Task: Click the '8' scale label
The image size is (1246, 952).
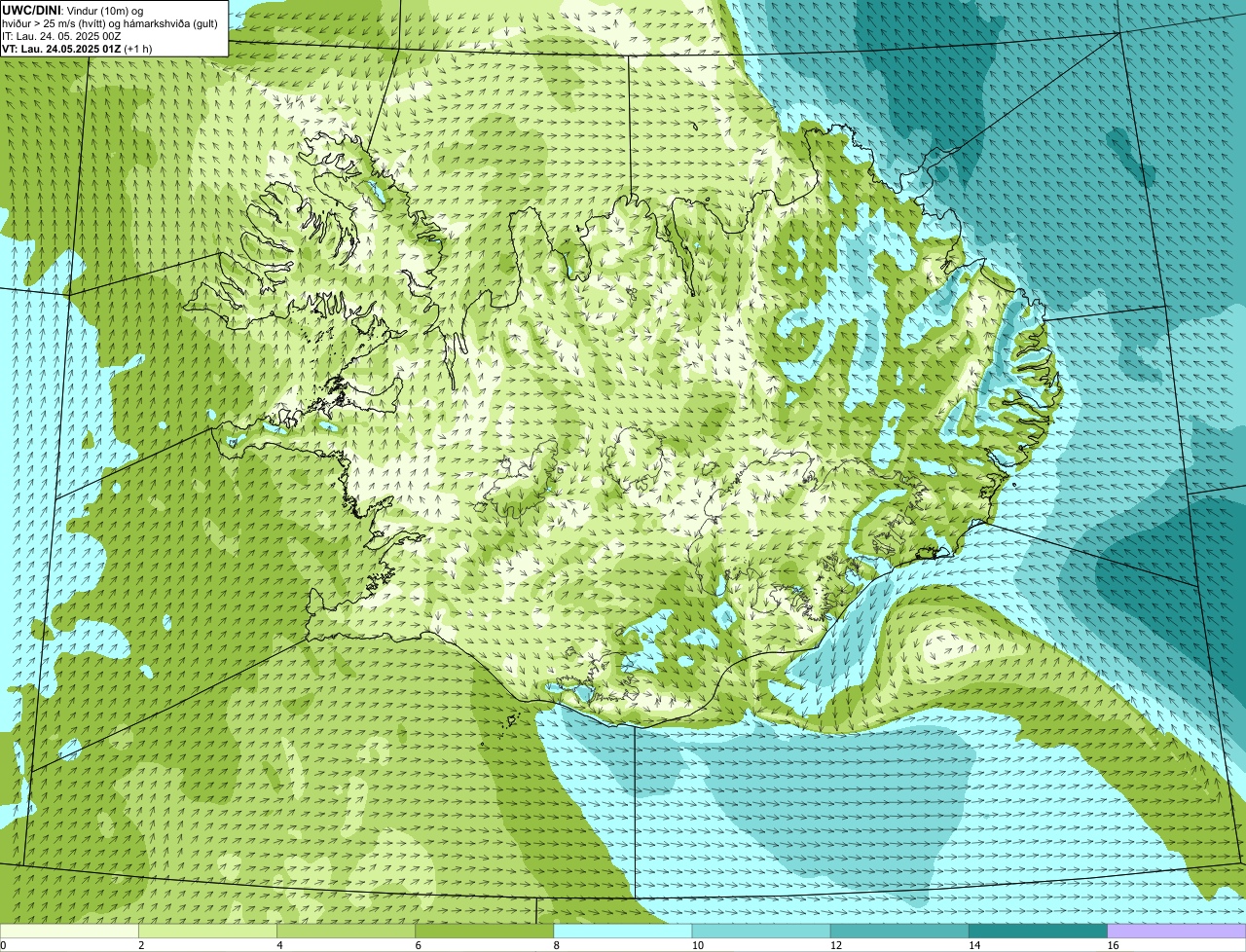Action: pos(557,945)
